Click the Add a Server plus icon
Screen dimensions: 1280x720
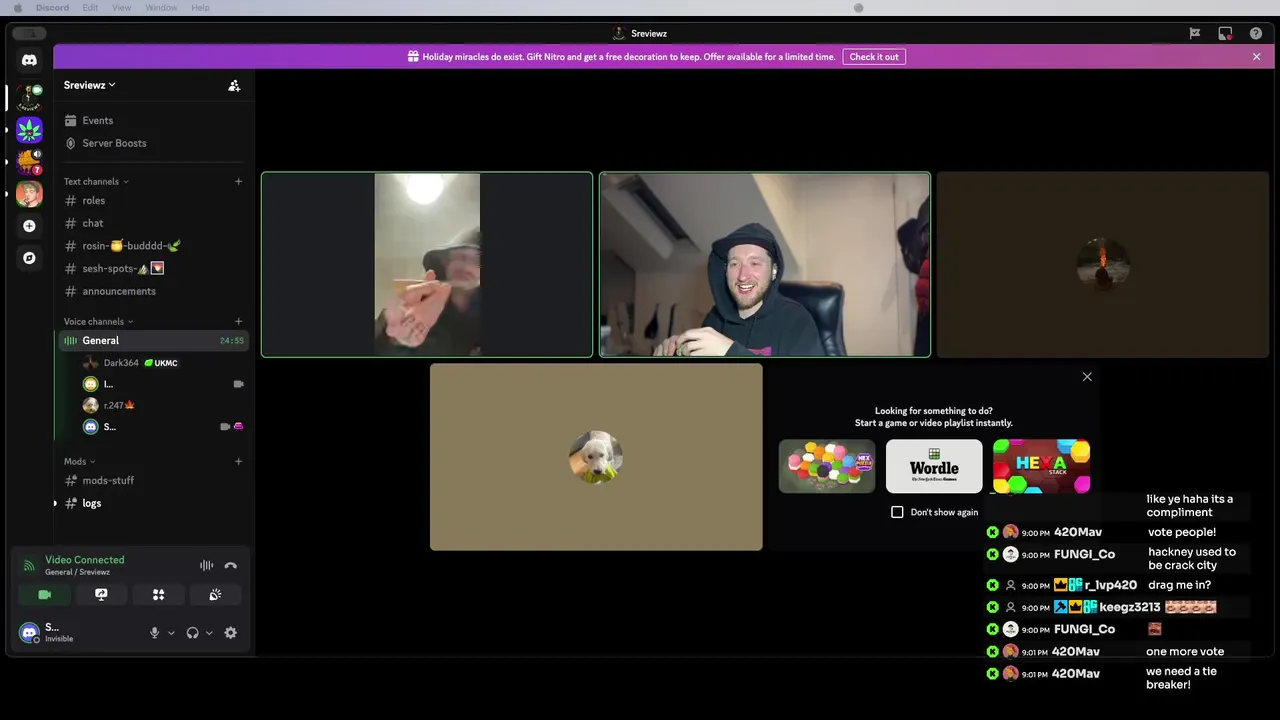pyautogui.click(x=29, y=226)
